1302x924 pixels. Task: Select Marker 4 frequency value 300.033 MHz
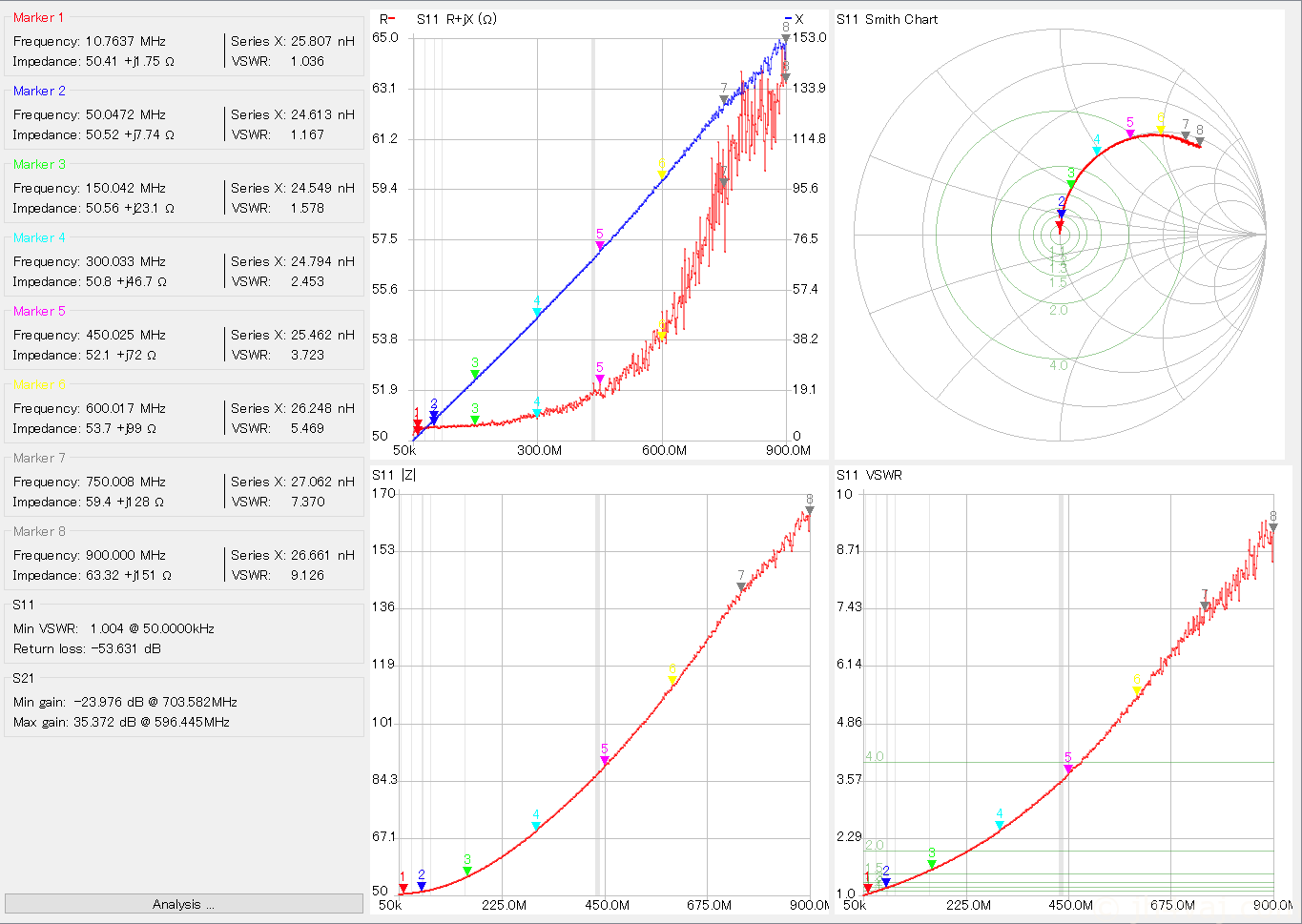coord(126,261)
